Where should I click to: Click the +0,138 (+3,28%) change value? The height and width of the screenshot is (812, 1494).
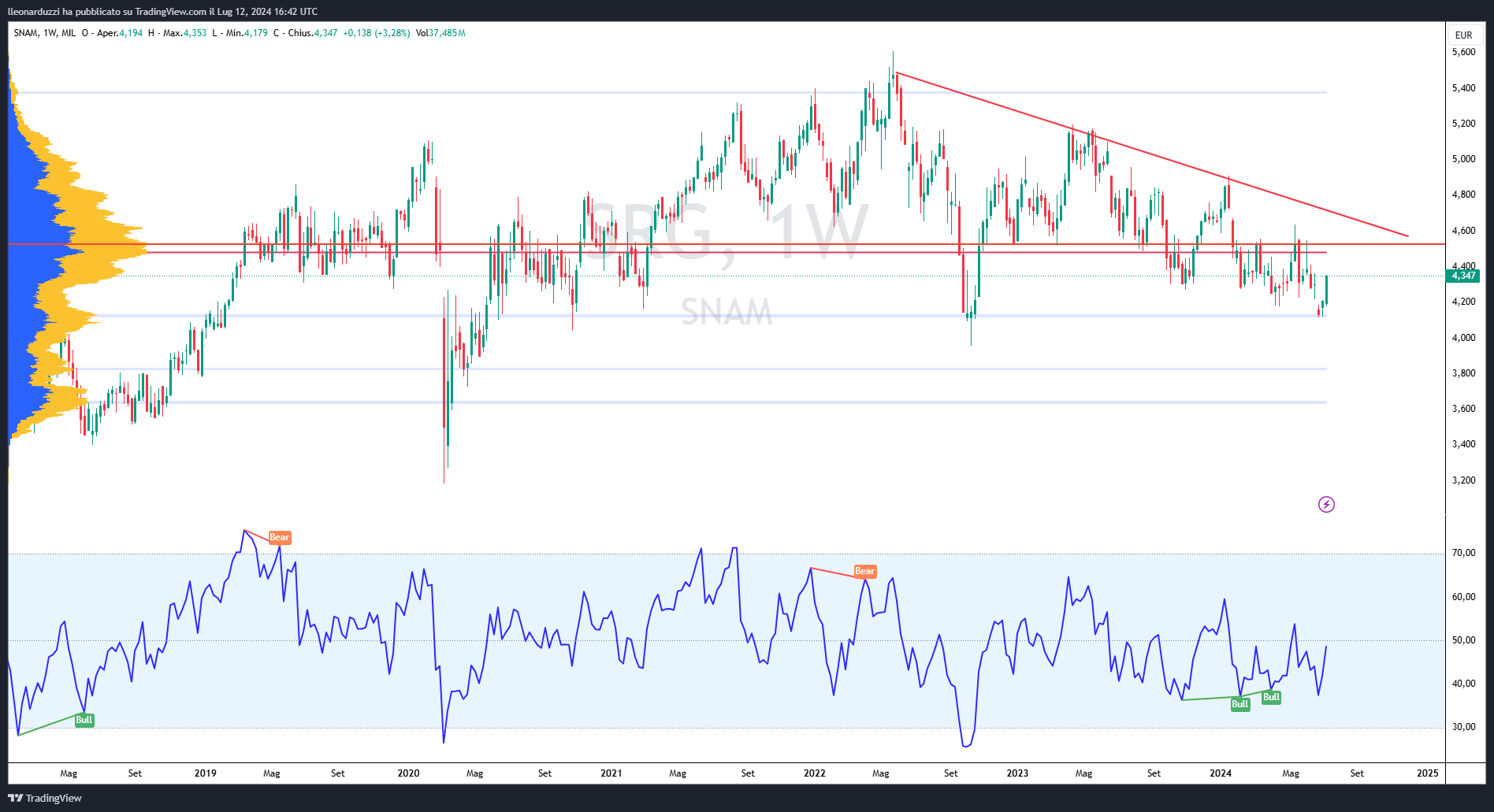(377, 33)
